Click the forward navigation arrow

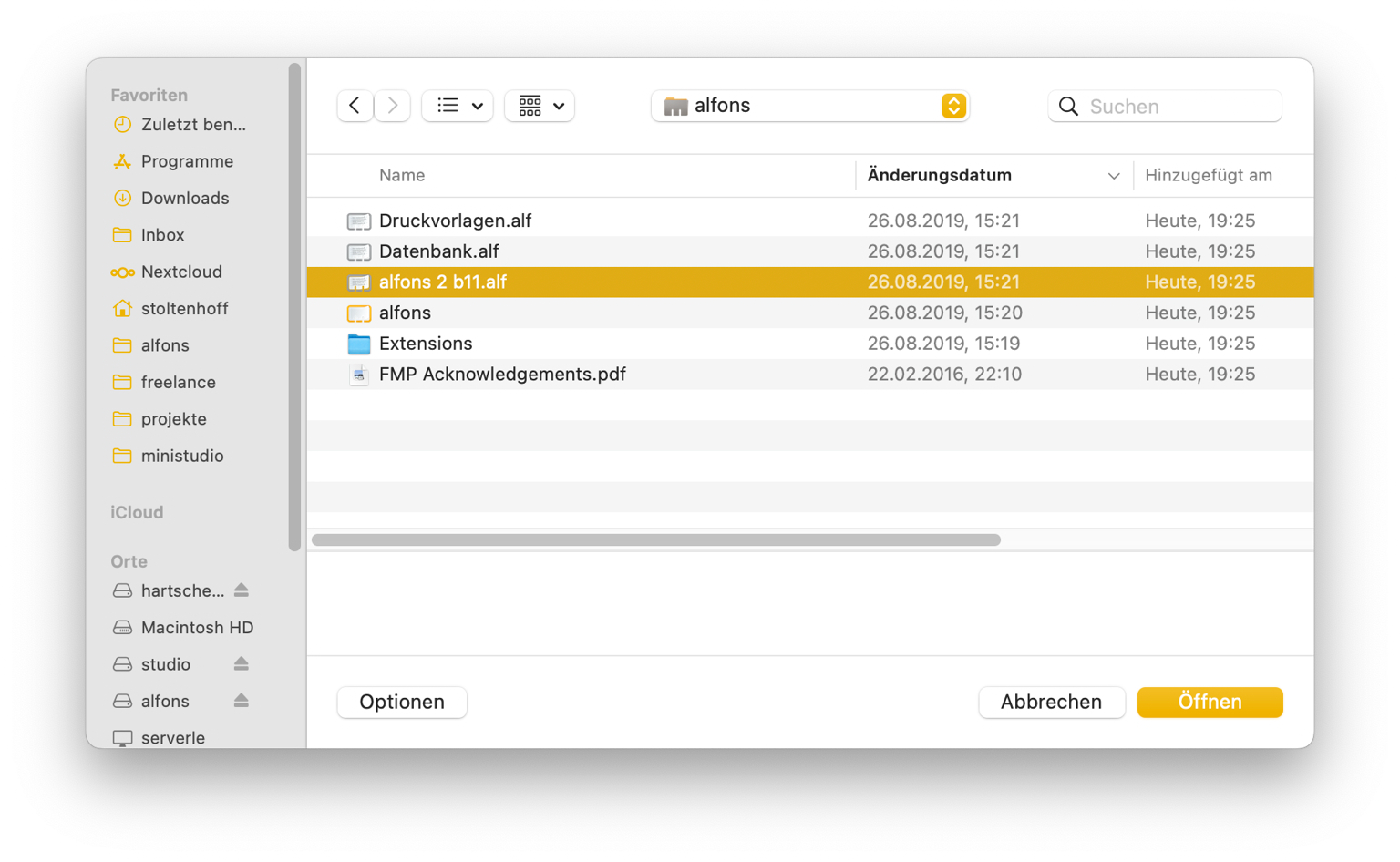point(393,106)
